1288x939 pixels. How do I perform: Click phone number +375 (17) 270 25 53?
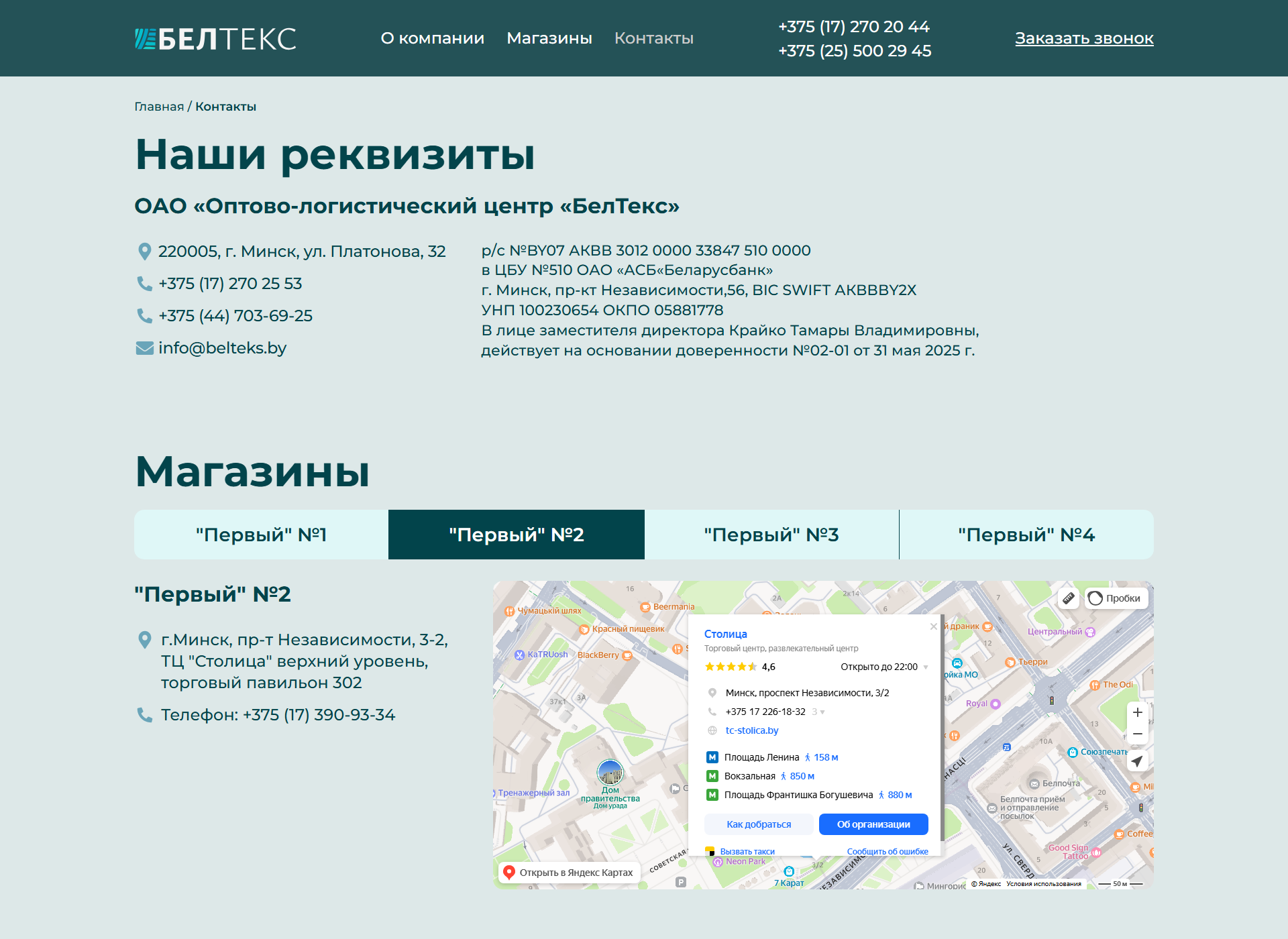tap(230, 284)
